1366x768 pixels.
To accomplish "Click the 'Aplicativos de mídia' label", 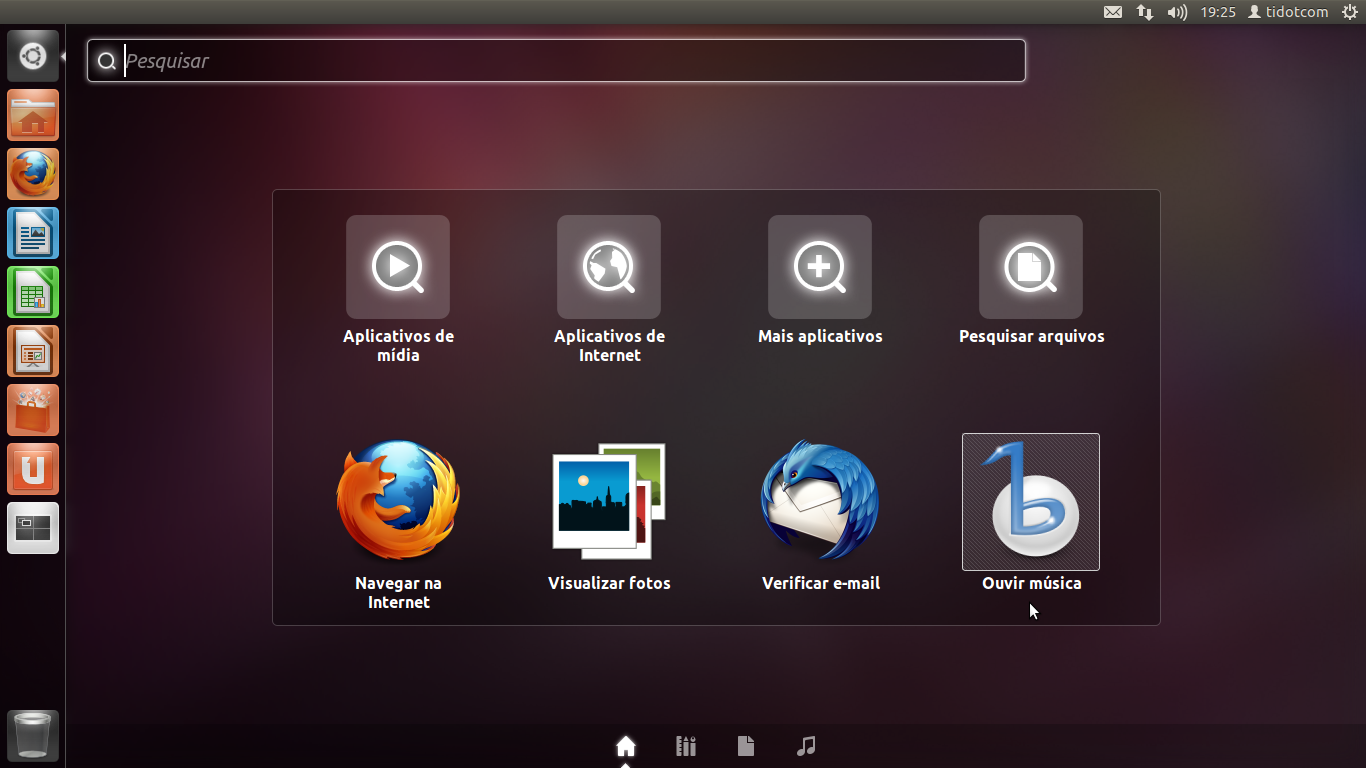I will pos(398,345).
